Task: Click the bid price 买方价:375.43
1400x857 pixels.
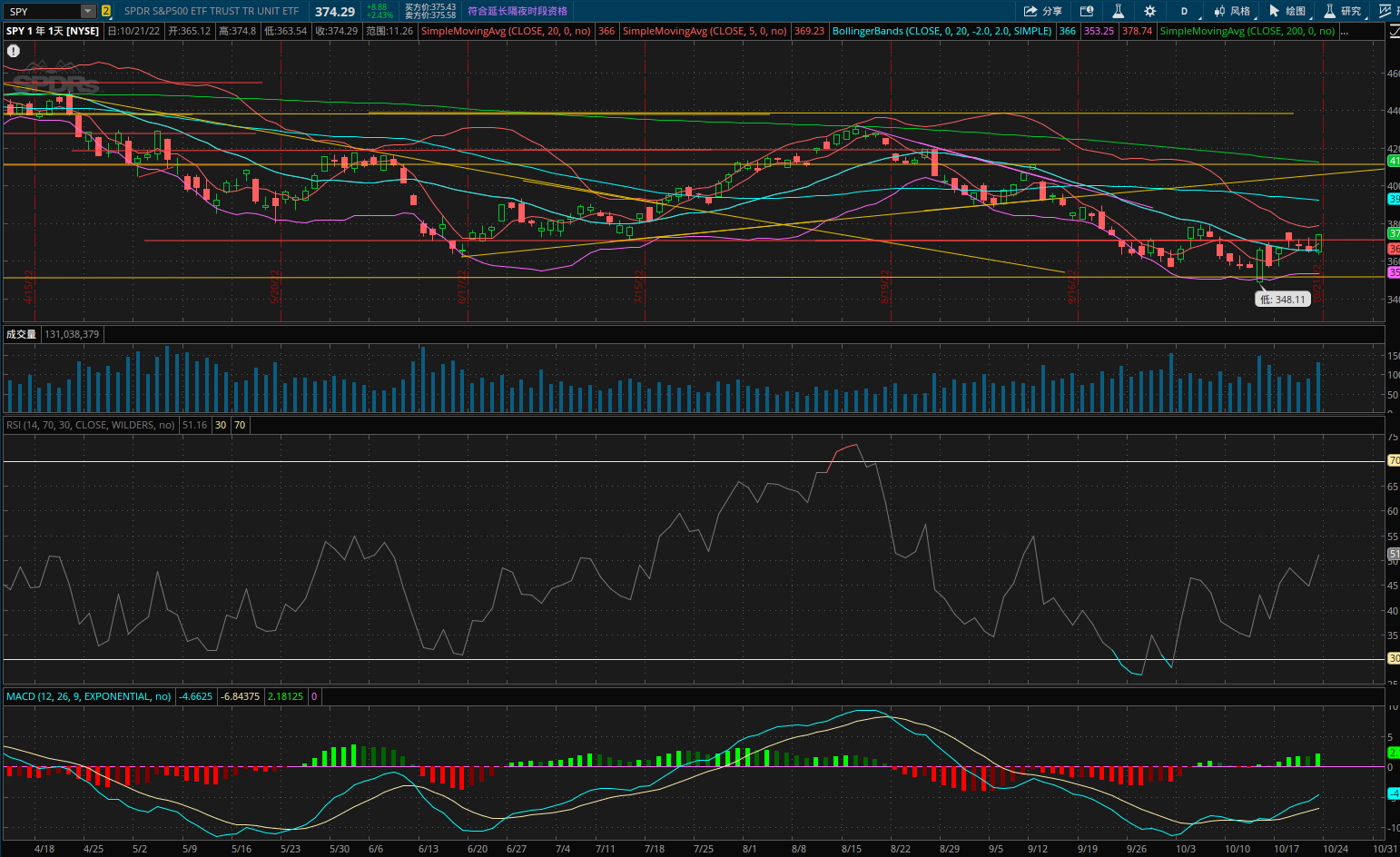Action: coord(430,7)
